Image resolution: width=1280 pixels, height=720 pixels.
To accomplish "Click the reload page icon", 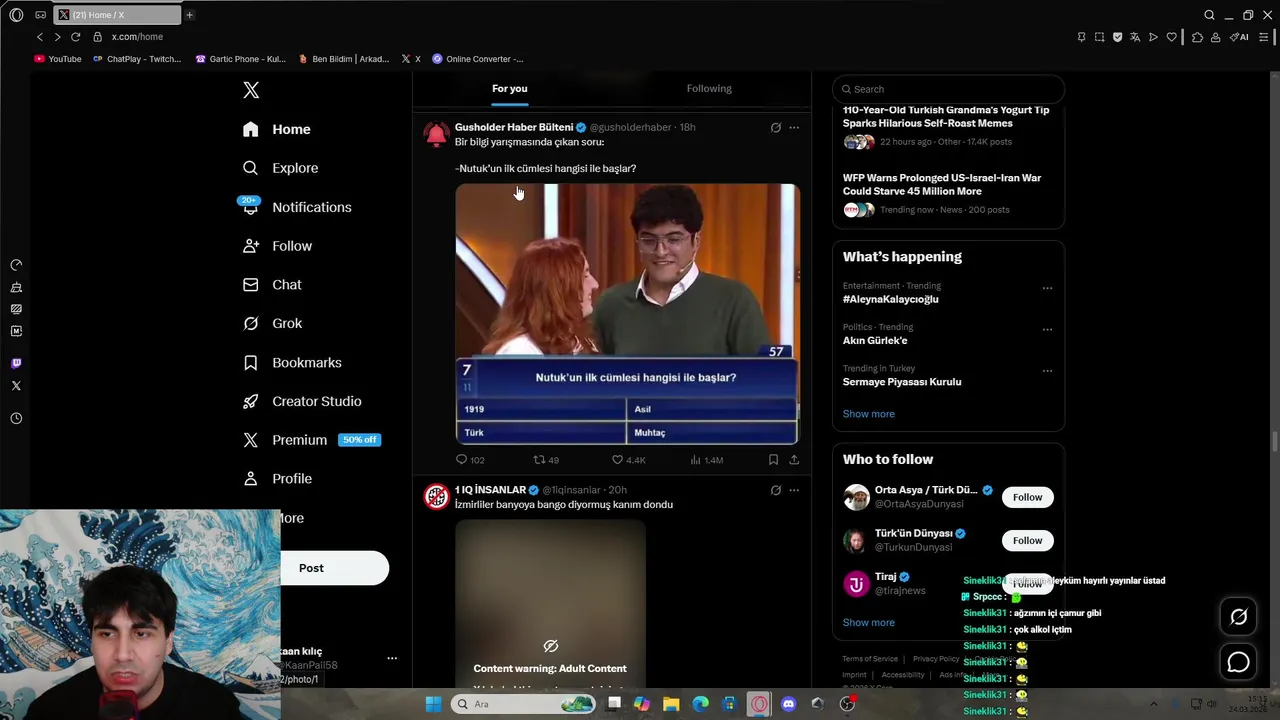I will click(x=75, y=37).
